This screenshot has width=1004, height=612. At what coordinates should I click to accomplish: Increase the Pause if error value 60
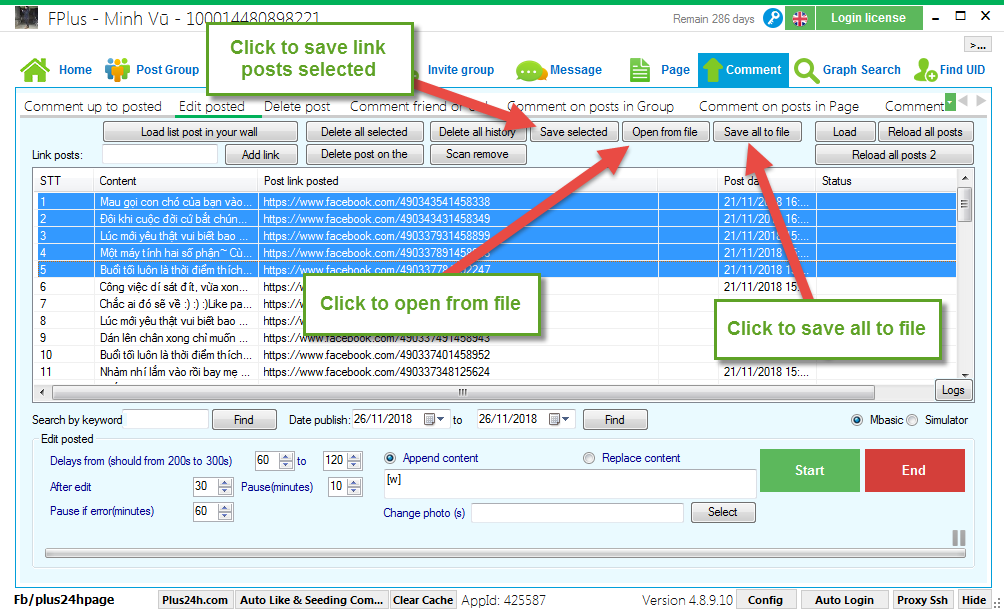coord(224,507)
